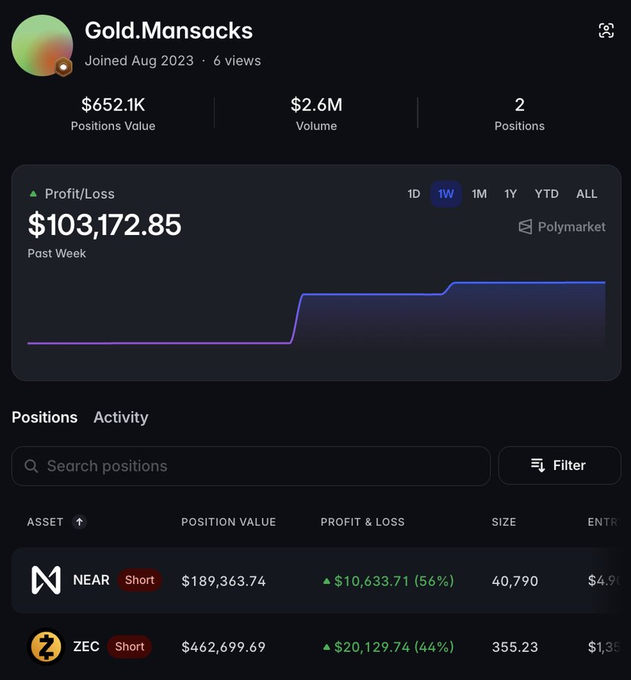
Task: Switch to the Activity tab
Action: pos(121,417)
